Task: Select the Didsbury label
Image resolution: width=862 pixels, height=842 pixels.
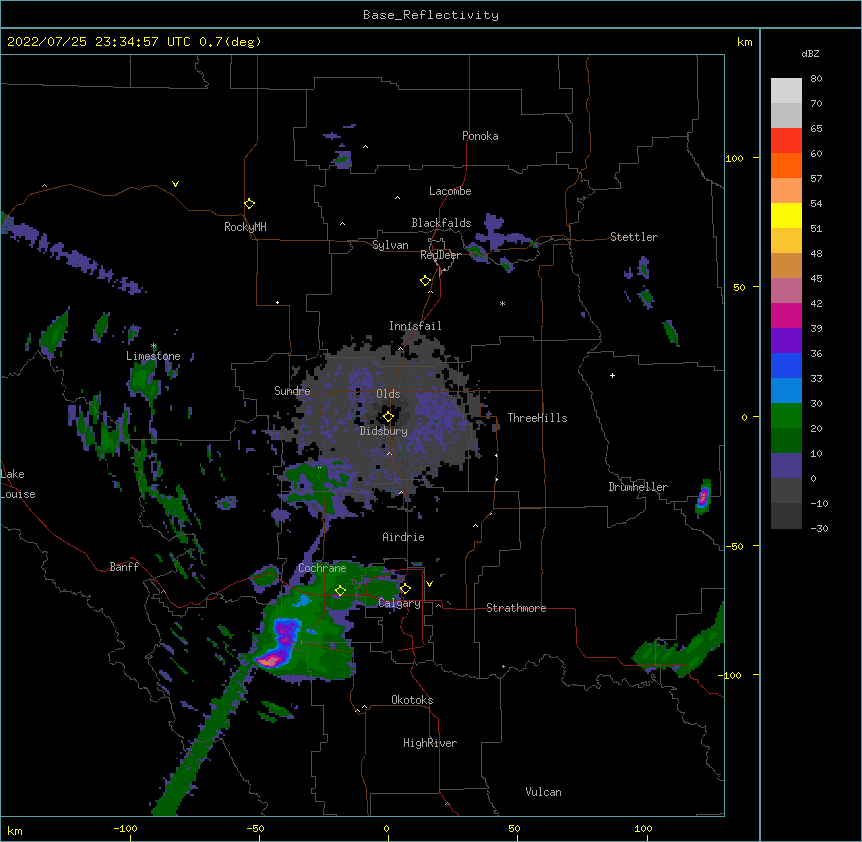Action: click(384, 431)
